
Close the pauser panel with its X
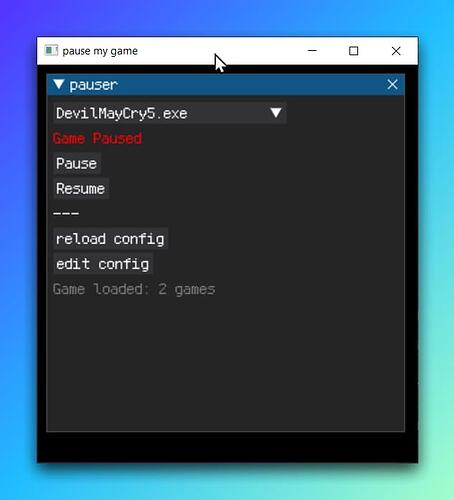392,84
